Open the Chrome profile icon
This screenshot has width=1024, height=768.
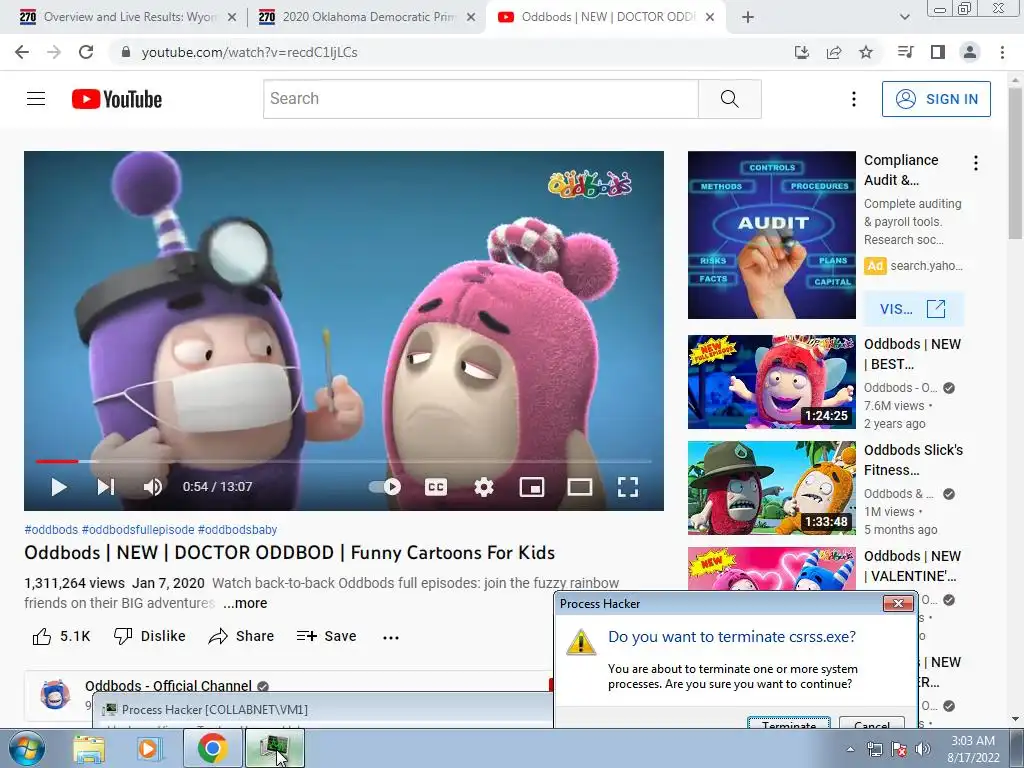click(x=970, y=52)
